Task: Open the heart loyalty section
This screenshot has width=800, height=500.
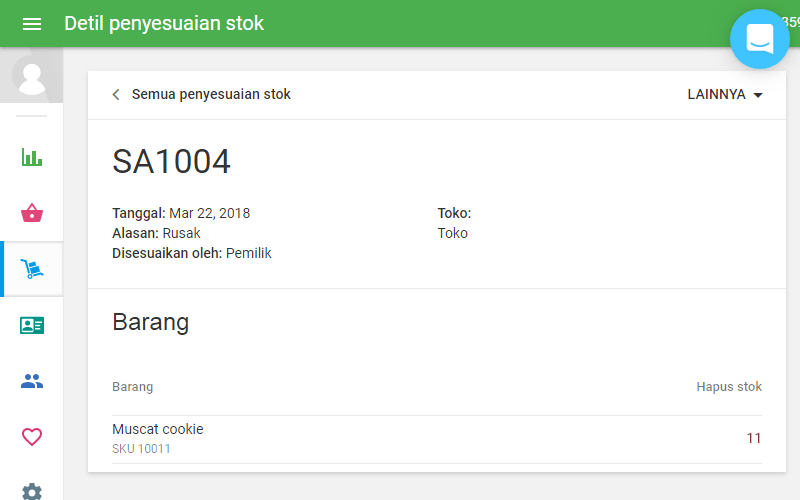Action: 32,437
